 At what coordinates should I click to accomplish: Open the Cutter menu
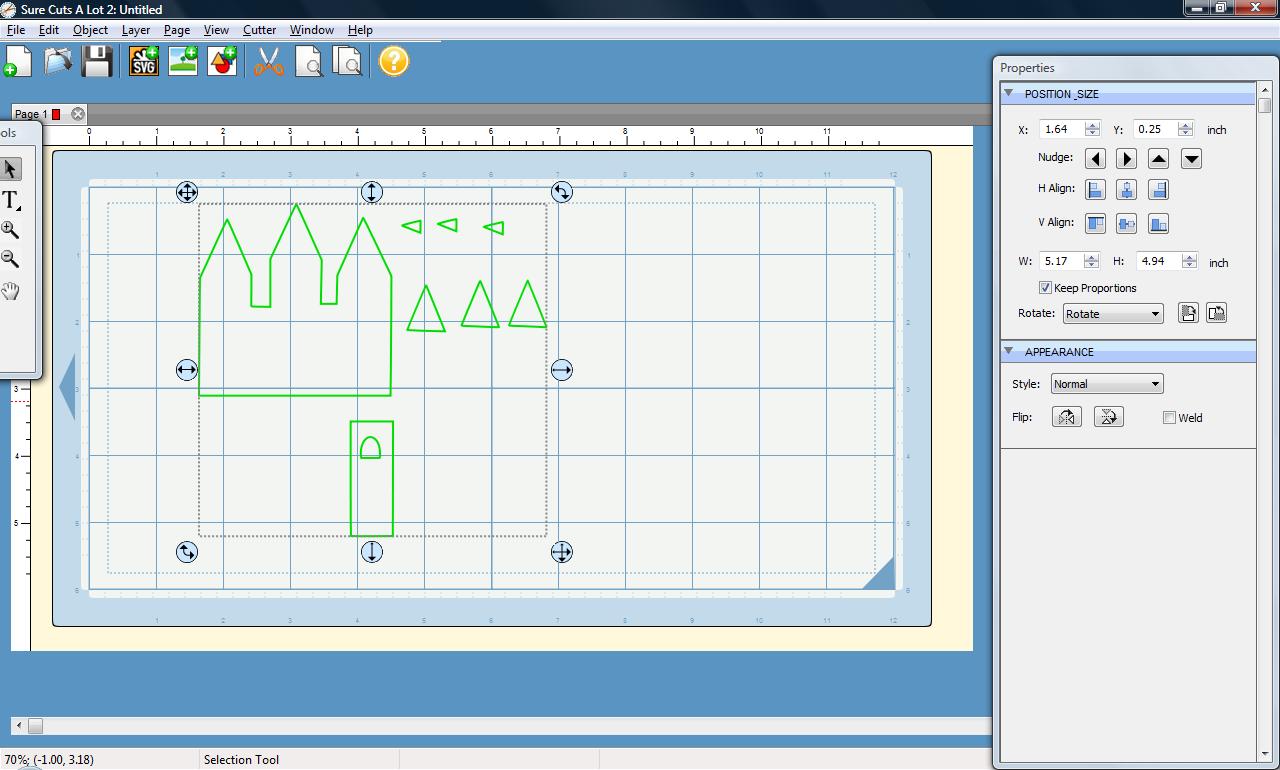pyautogui.click(x=259, y=30)
